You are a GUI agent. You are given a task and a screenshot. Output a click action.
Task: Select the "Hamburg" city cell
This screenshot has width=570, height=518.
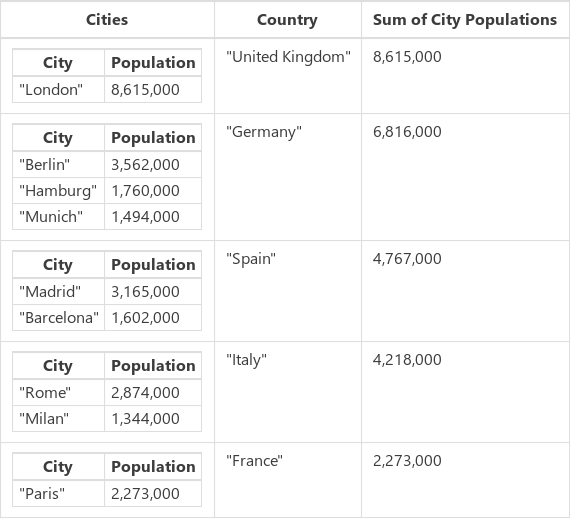coord(59,190)
